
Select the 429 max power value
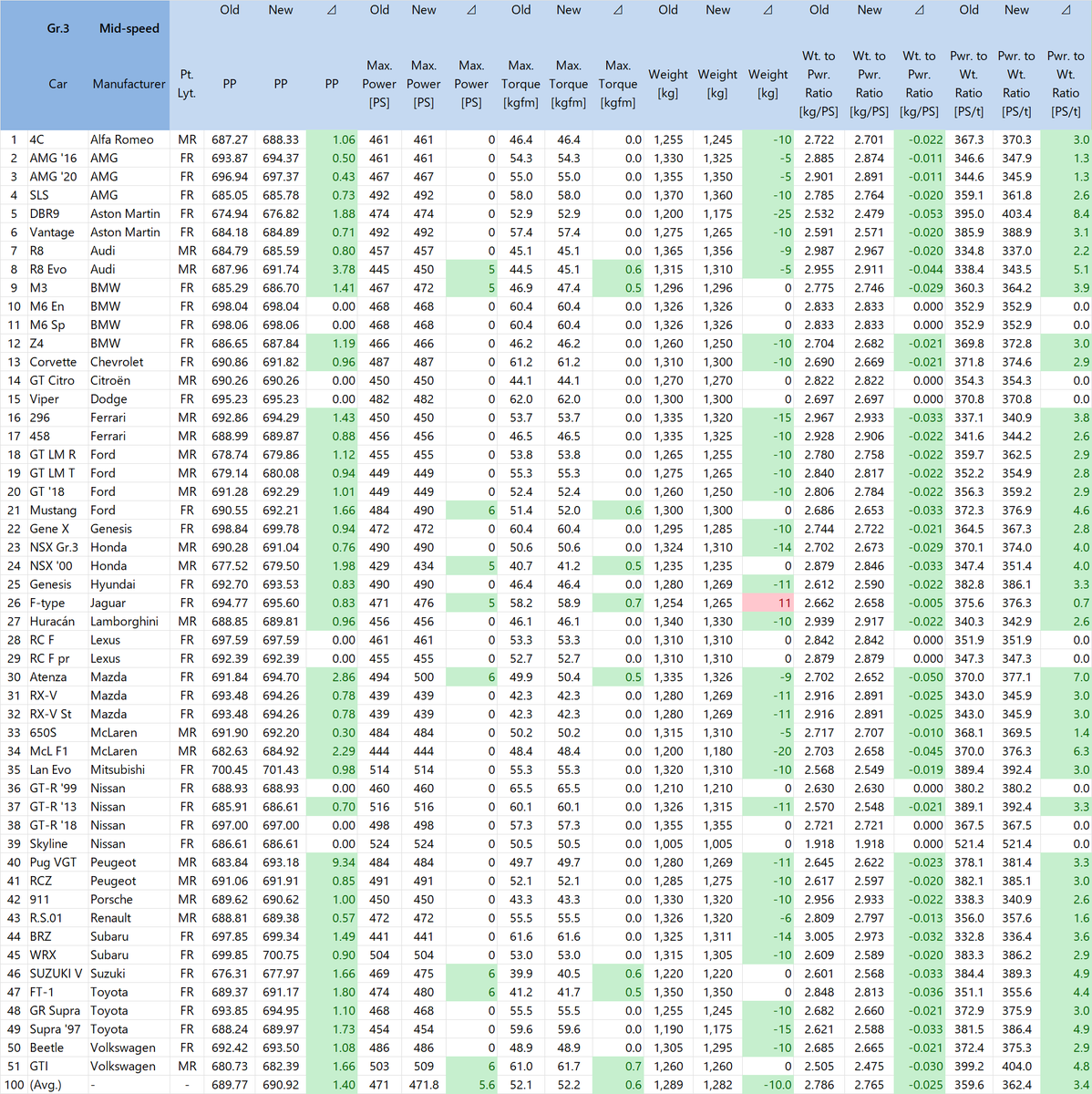[379, 566]
